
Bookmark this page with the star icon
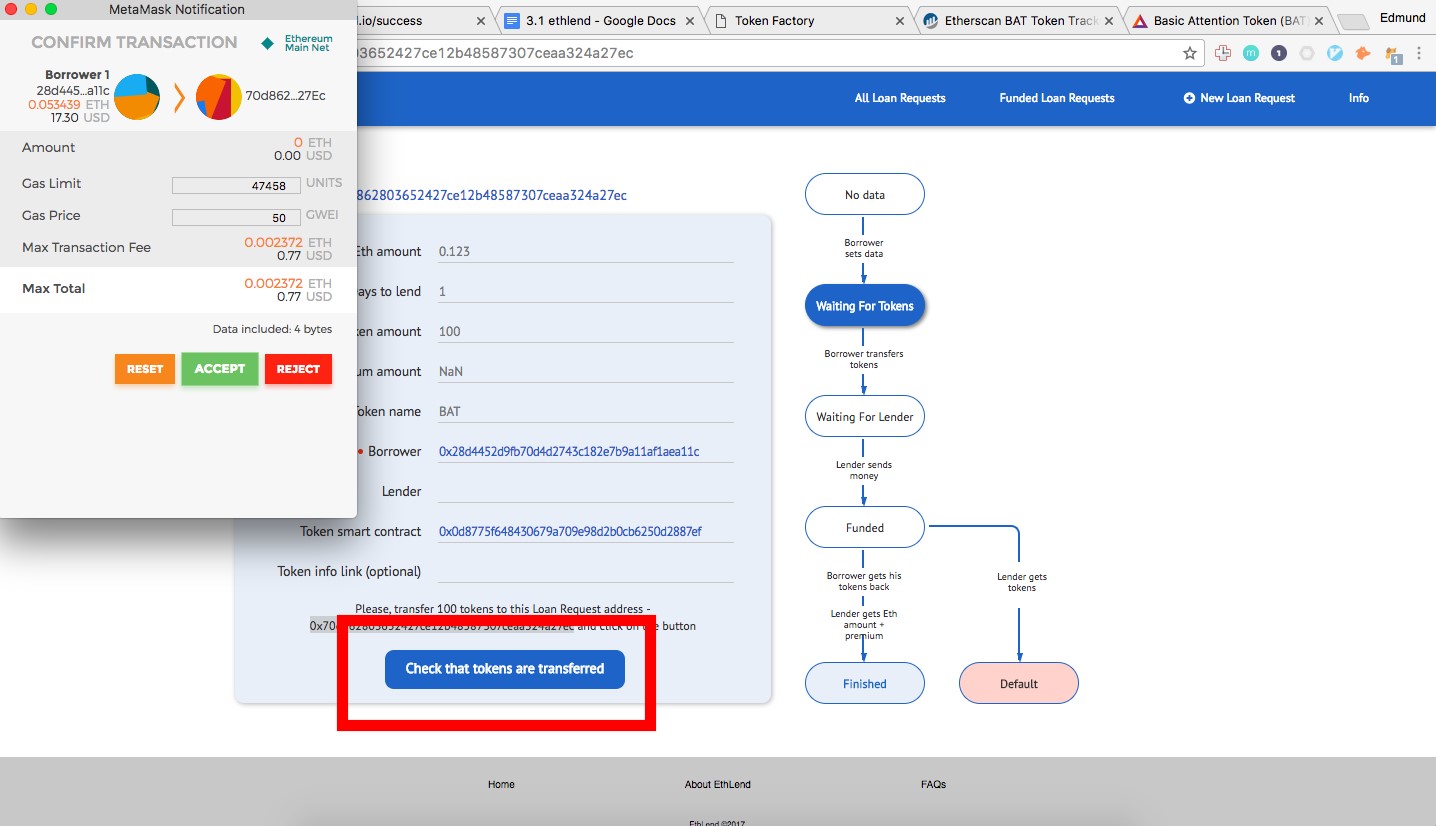(1189, 53)
